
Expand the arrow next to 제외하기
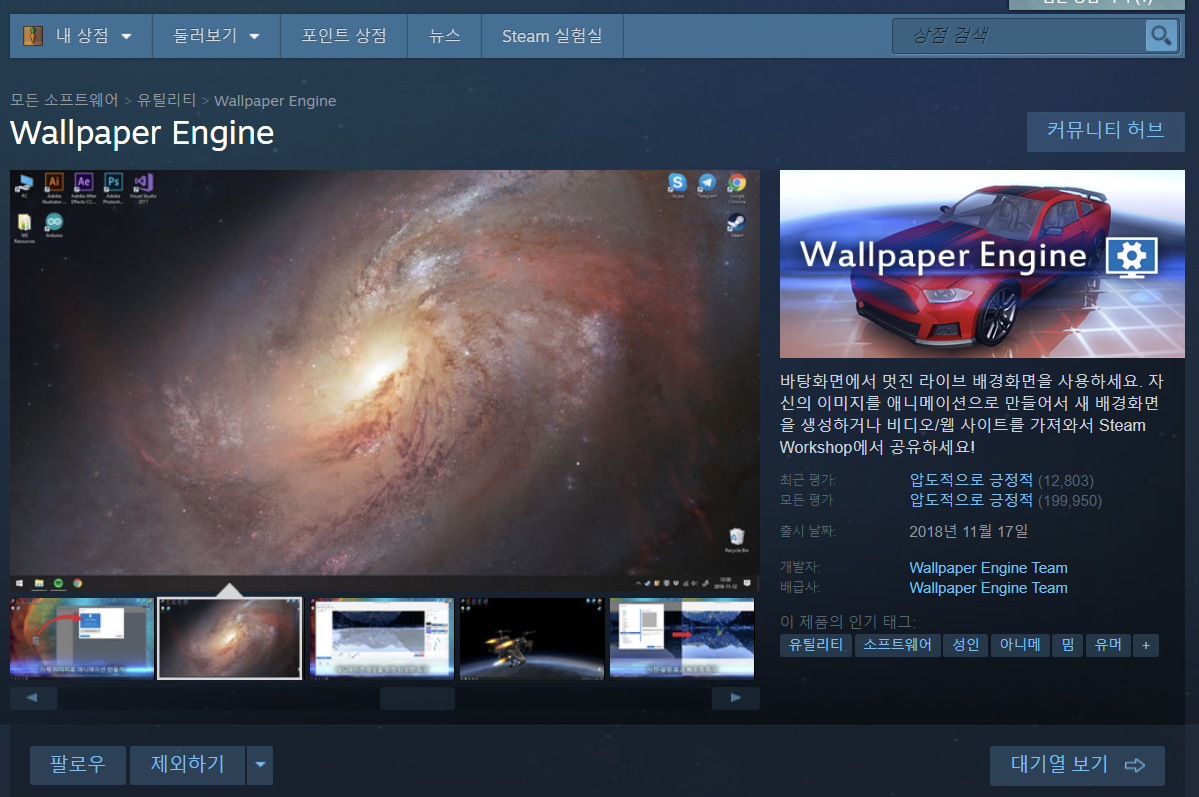click(260, 765)
